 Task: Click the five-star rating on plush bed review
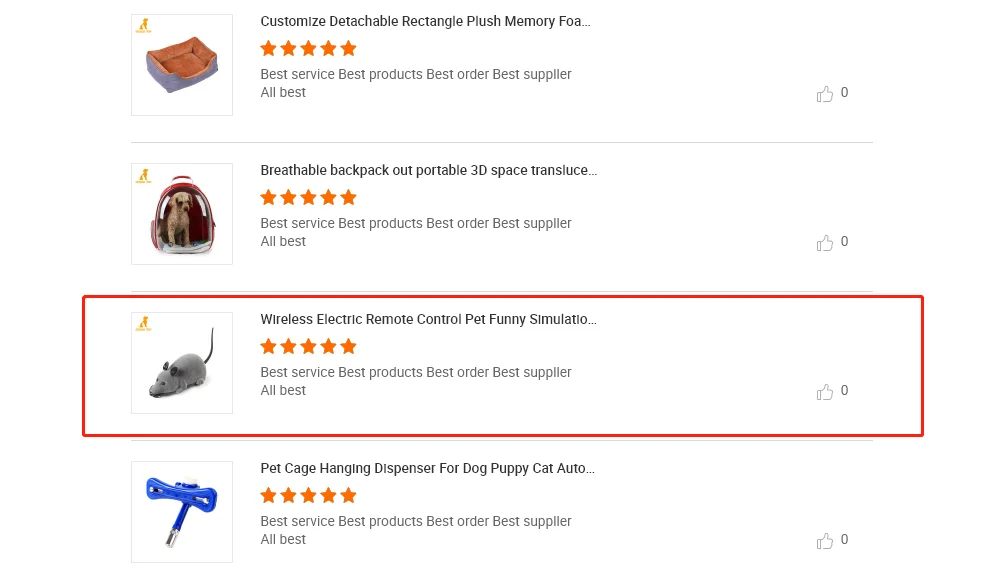[308, 48]
